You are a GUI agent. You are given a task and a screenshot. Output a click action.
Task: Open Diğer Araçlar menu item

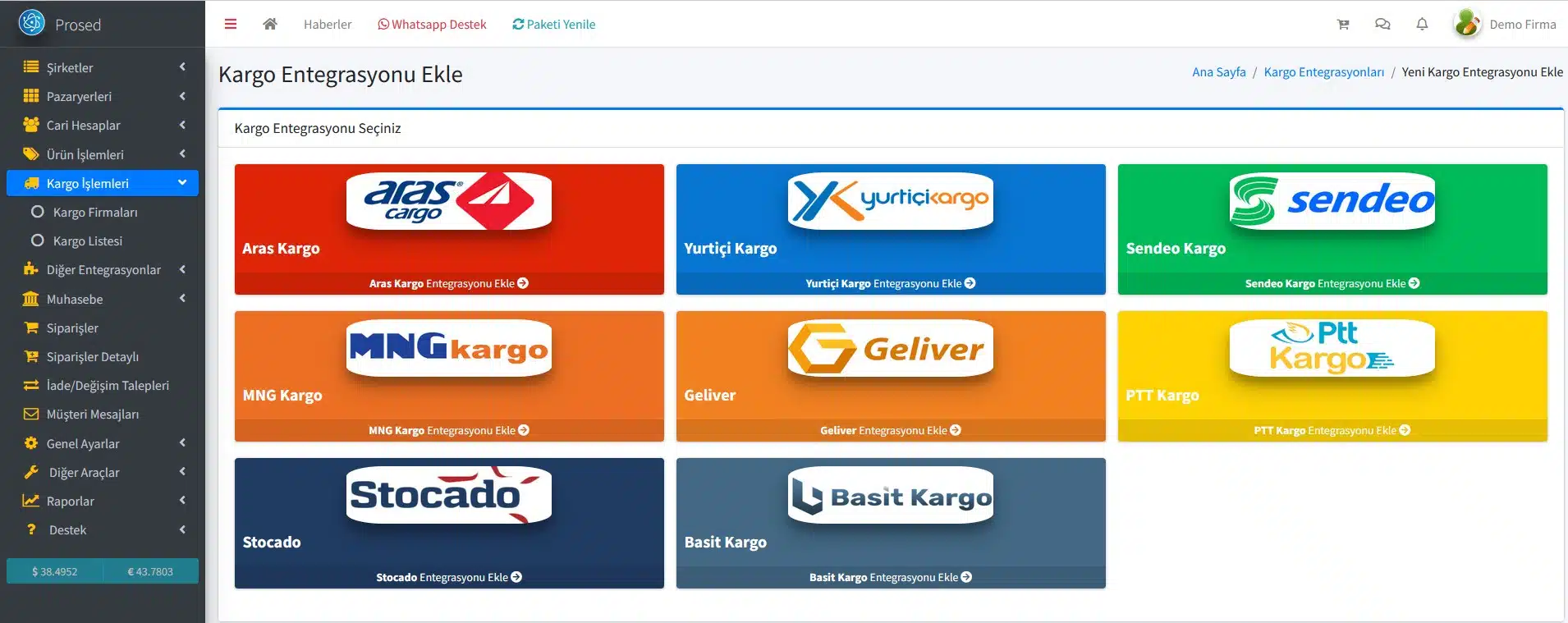click(x=103, y=472)
